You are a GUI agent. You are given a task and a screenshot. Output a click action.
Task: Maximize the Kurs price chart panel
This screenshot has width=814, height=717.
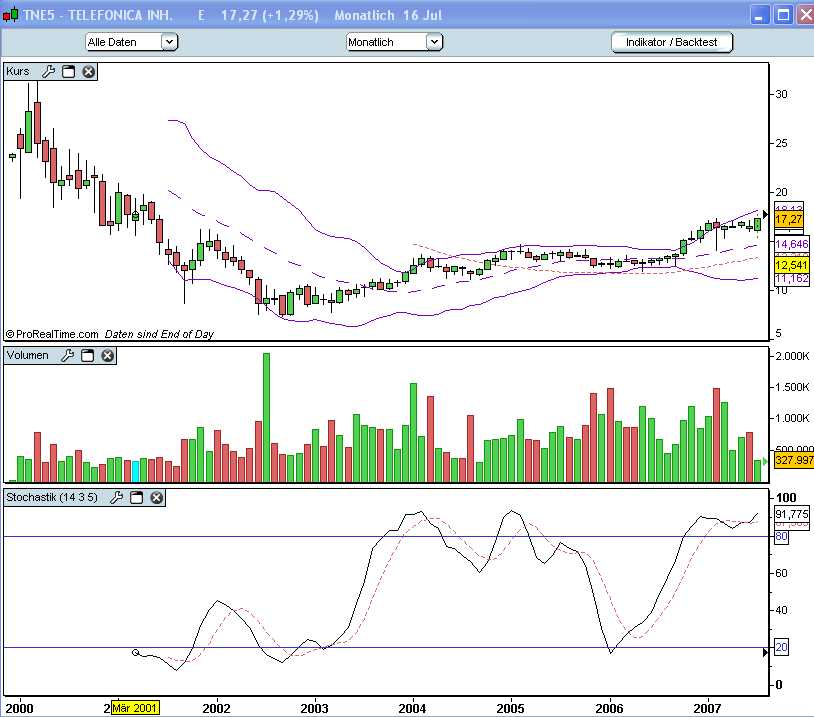pos(69,71)
